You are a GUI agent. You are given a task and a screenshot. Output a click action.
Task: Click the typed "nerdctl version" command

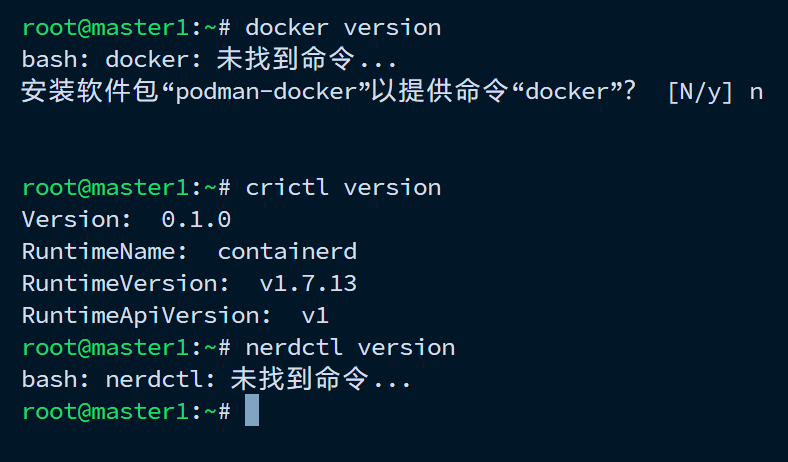click(x=350, y=348)
